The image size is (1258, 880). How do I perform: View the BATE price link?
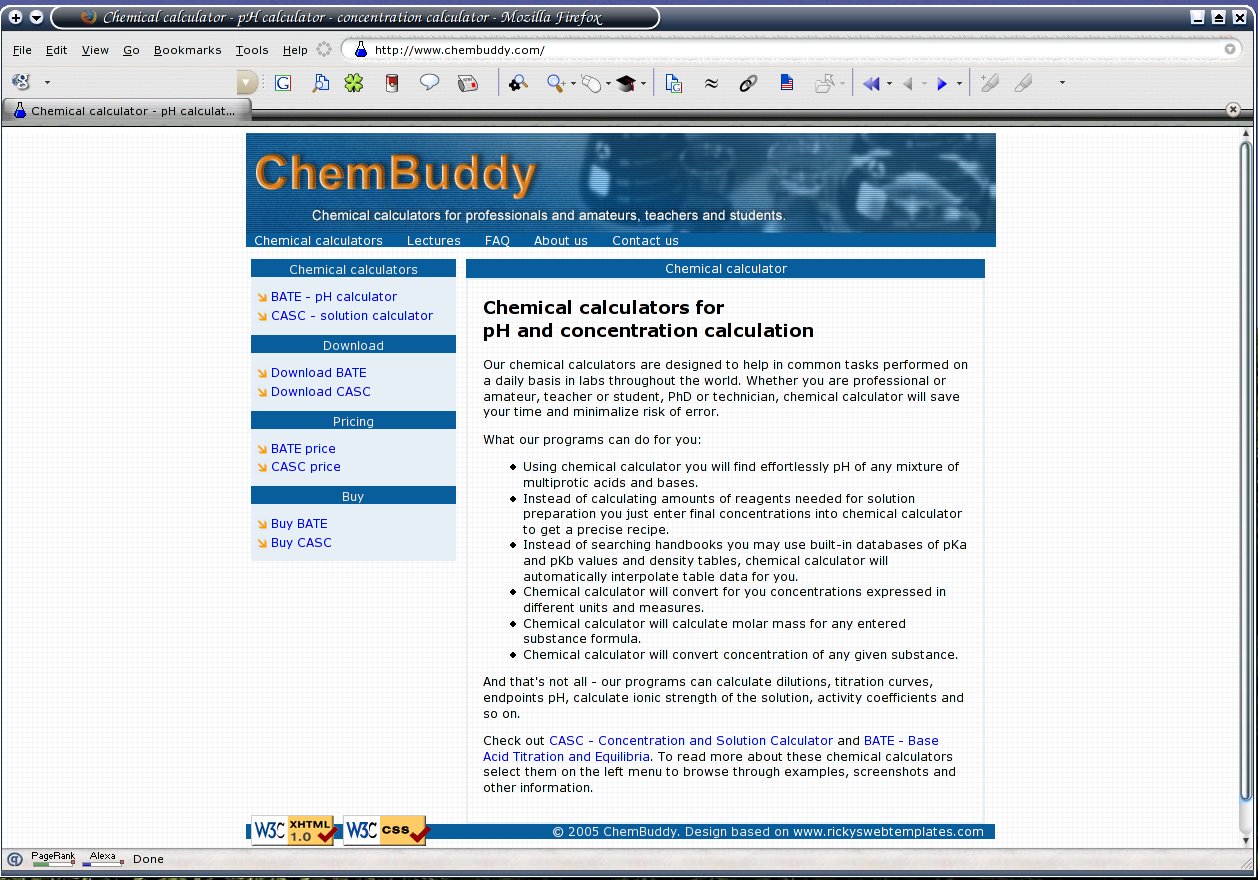point(303,449)
